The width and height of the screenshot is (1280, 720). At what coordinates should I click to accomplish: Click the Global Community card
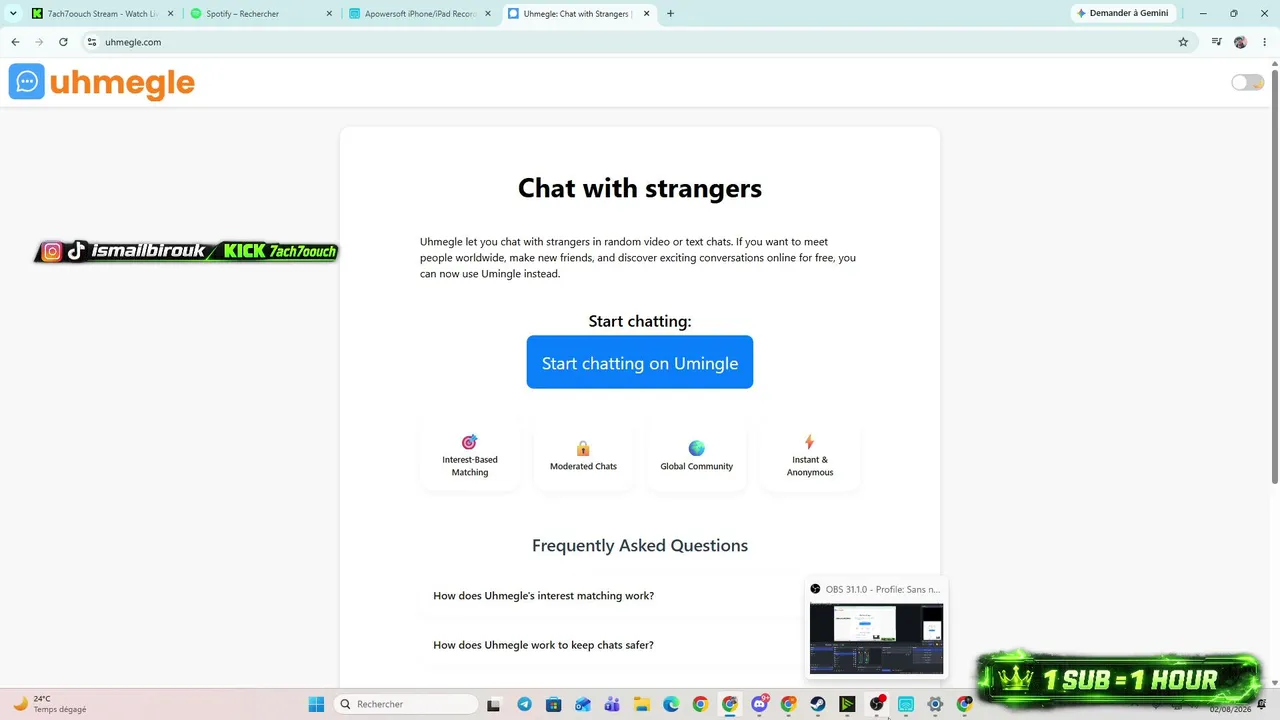(x=697, y=457)
